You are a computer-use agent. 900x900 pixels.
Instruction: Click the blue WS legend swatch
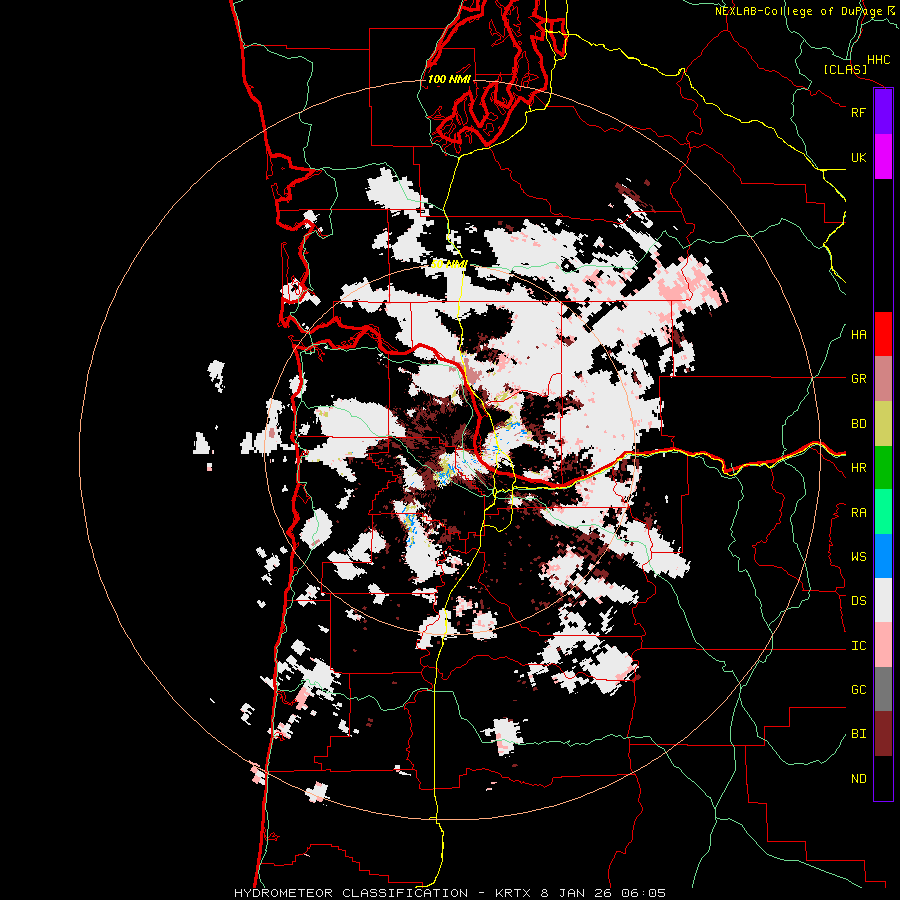coord(883,556)
